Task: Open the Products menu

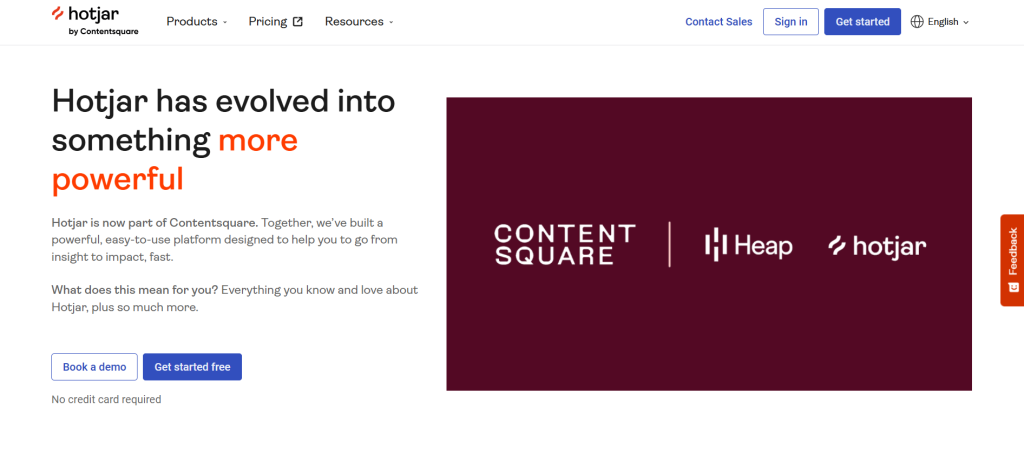Action: pyautogui.click(x=197, y=22)
